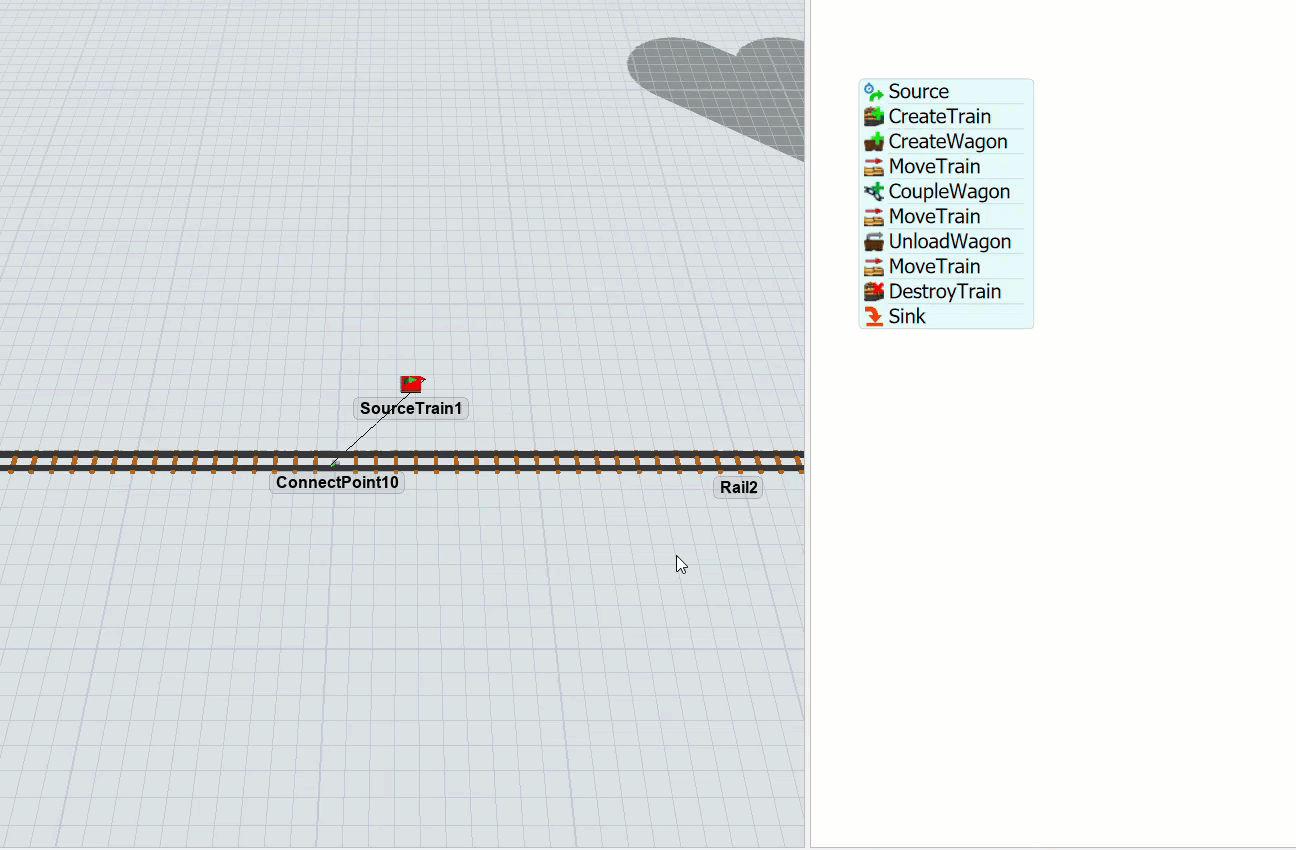
Task: Click the SourceTrain1 name label
Action: (x=411, y=409)
